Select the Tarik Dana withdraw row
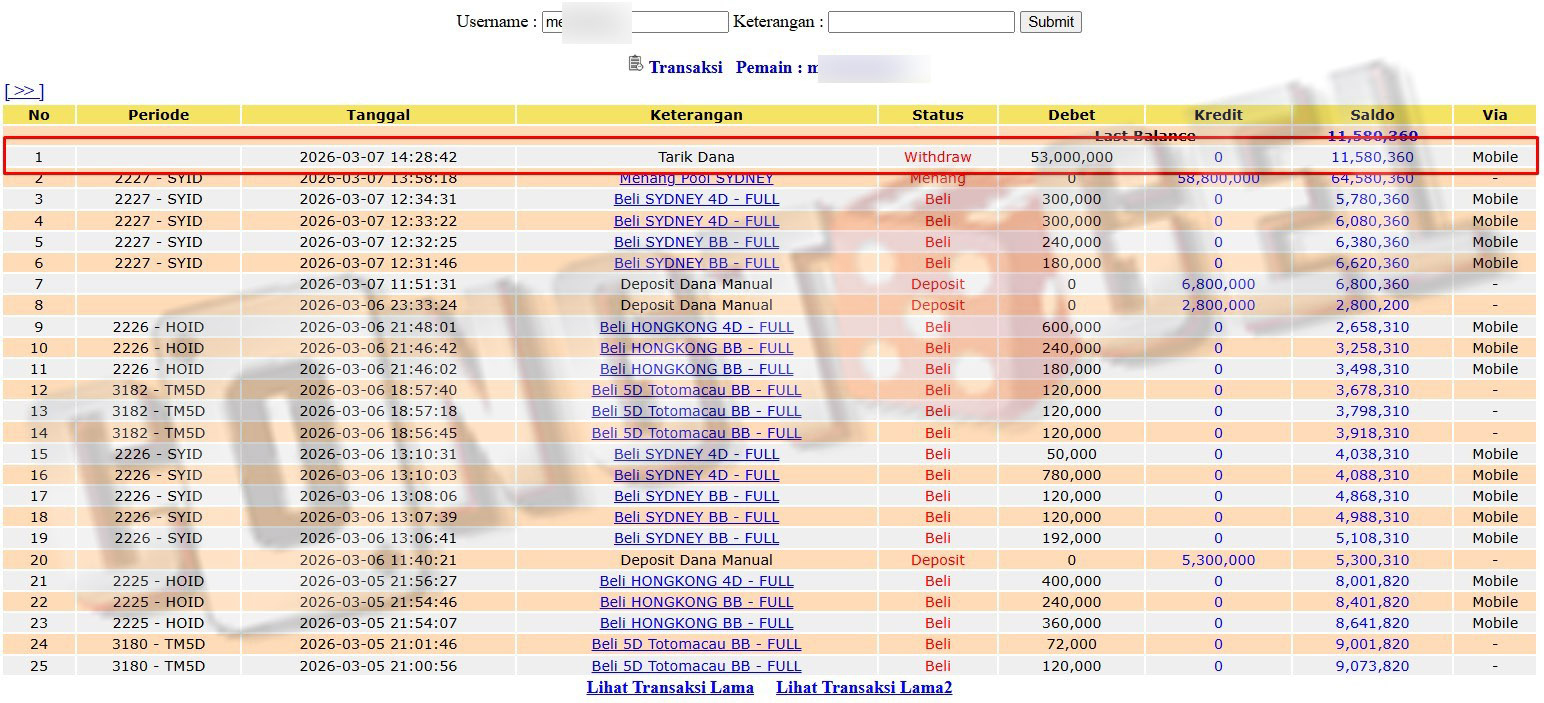Viewport: 1544px width, 703px height. pyautogui.click(x=696, y=157)
